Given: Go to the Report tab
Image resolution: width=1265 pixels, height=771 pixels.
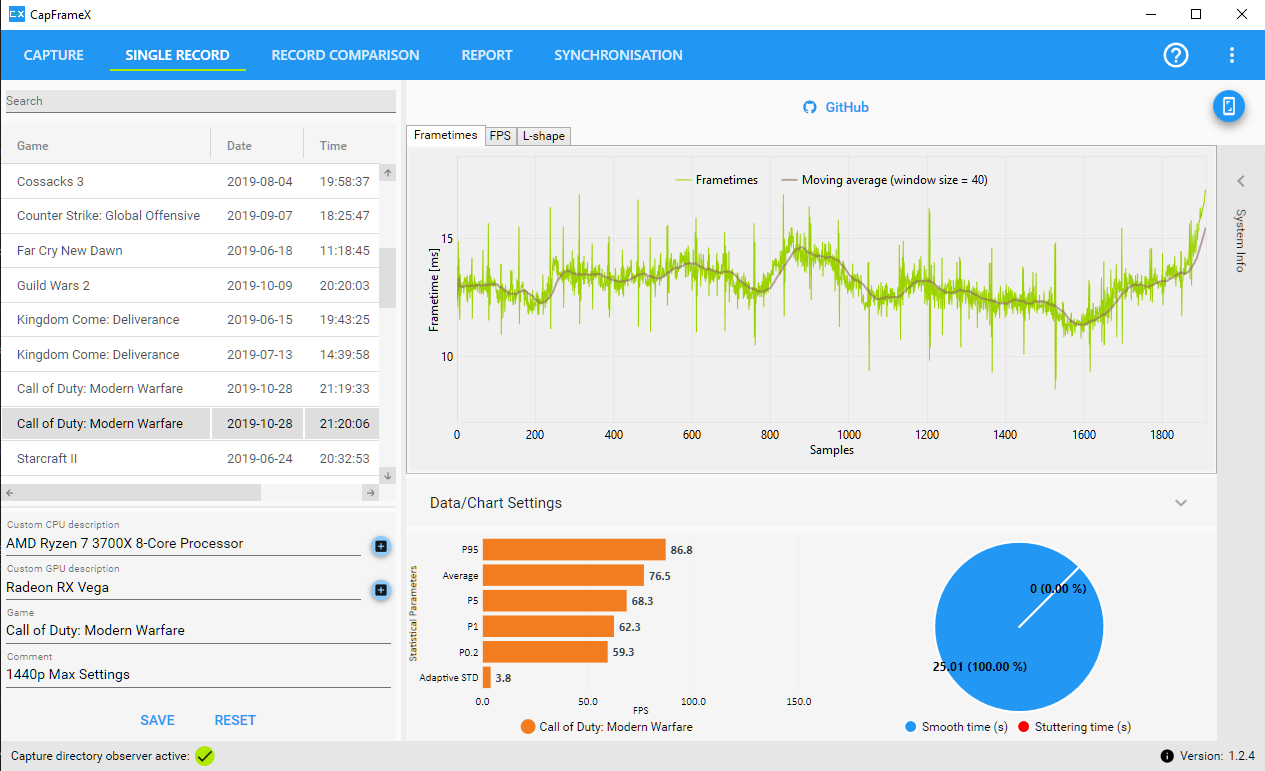Looking at the screenshot, I should [487, 55].
